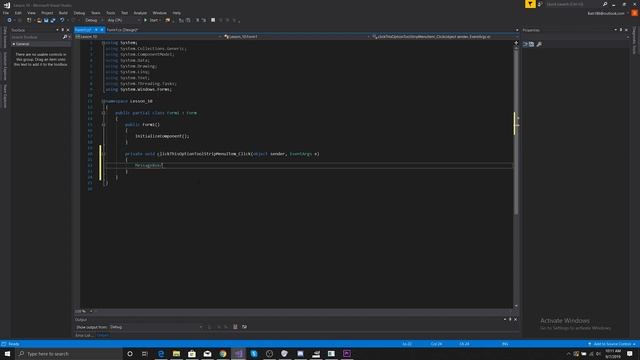Close the Output panel
640x360 pixels.
pyautogui.click(x=516, y=319)
